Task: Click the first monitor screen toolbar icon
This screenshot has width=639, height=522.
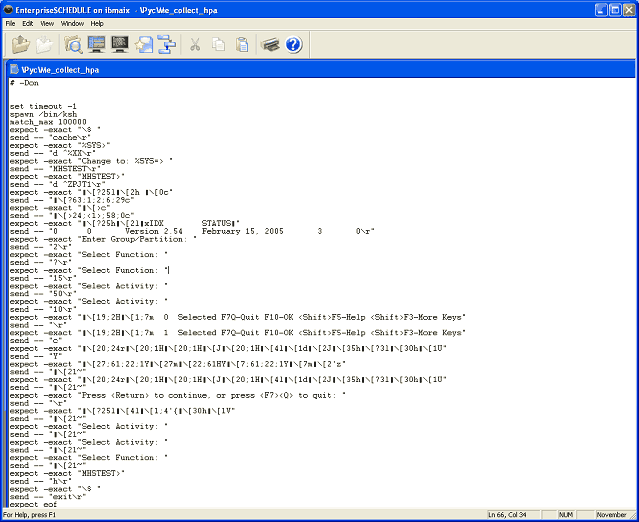Action: click(x=97, y=44)
